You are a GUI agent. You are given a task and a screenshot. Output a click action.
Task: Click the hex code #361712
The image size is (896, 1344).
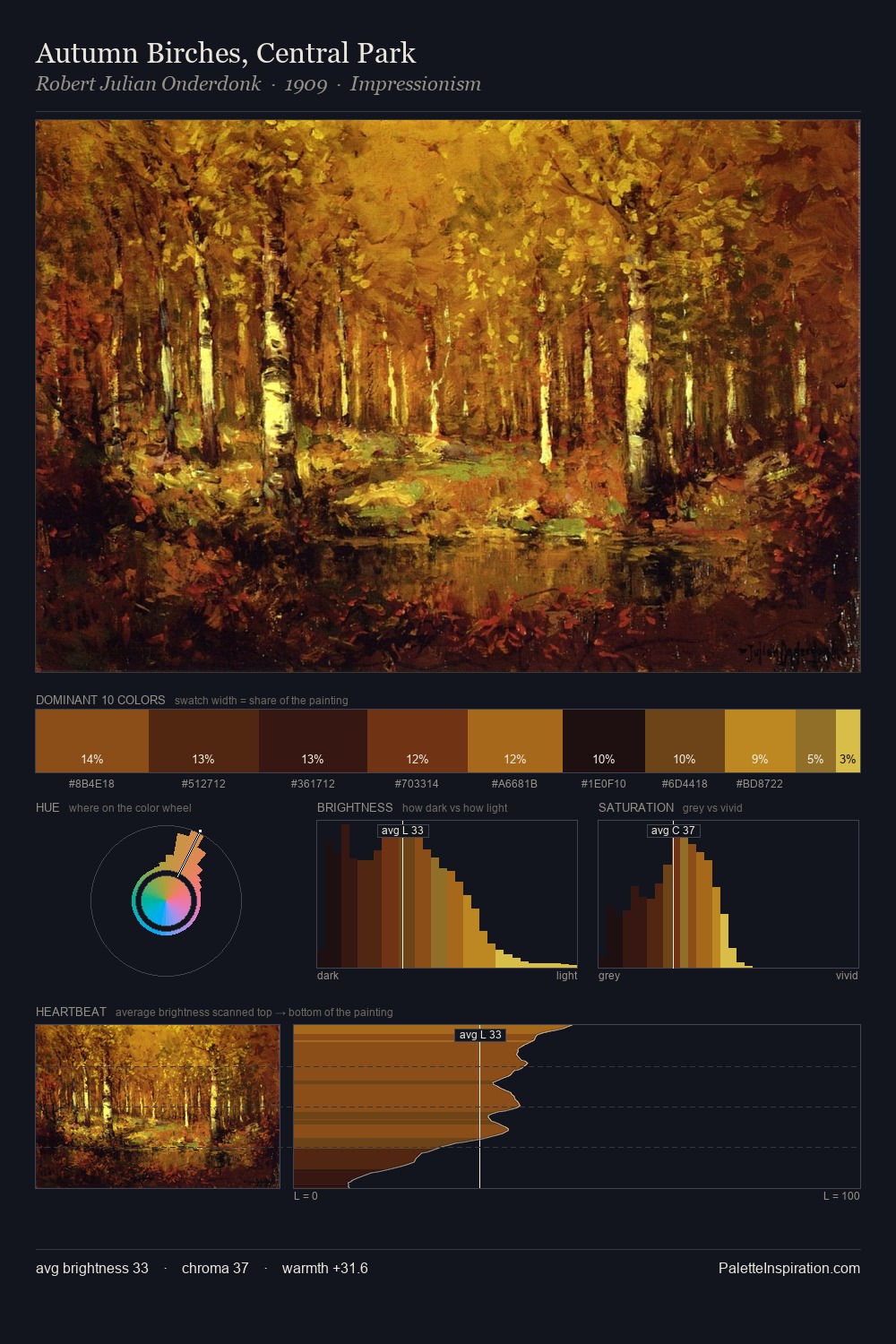click(313, 783)
